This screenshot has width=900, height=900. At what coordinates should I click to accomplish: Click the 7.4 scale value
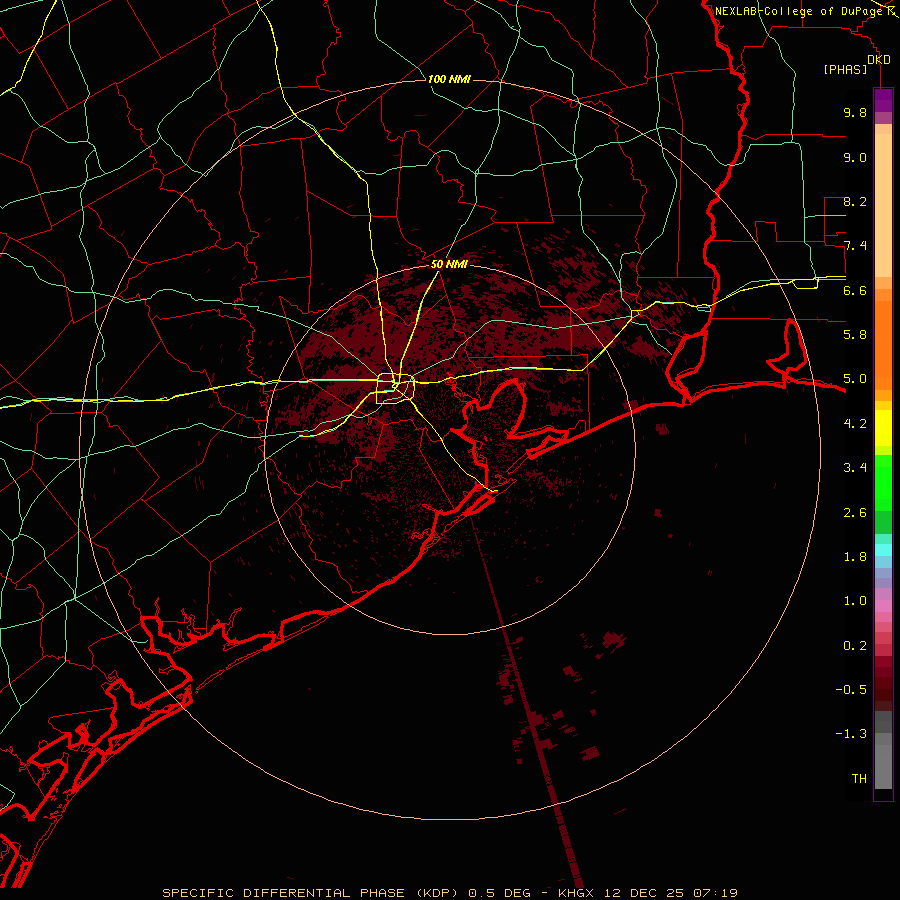point(855,246)
